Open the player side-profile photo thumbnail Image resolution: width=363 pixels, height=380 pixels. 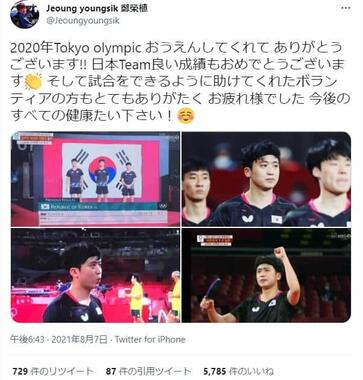(96, 275)
